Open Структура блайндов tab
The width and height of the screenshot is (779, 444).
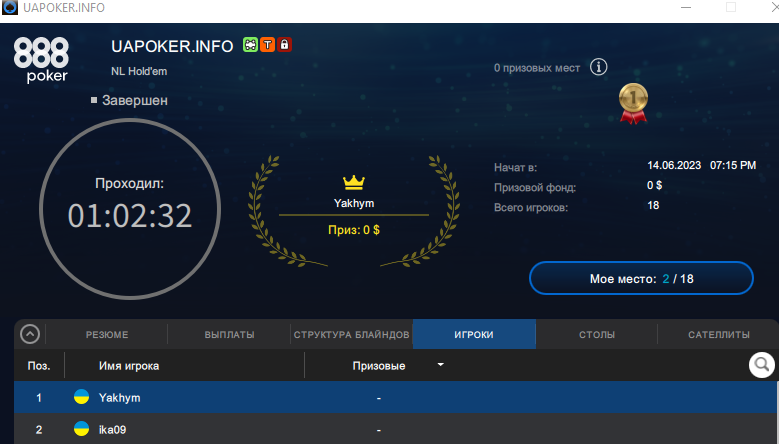coord(351,334)
